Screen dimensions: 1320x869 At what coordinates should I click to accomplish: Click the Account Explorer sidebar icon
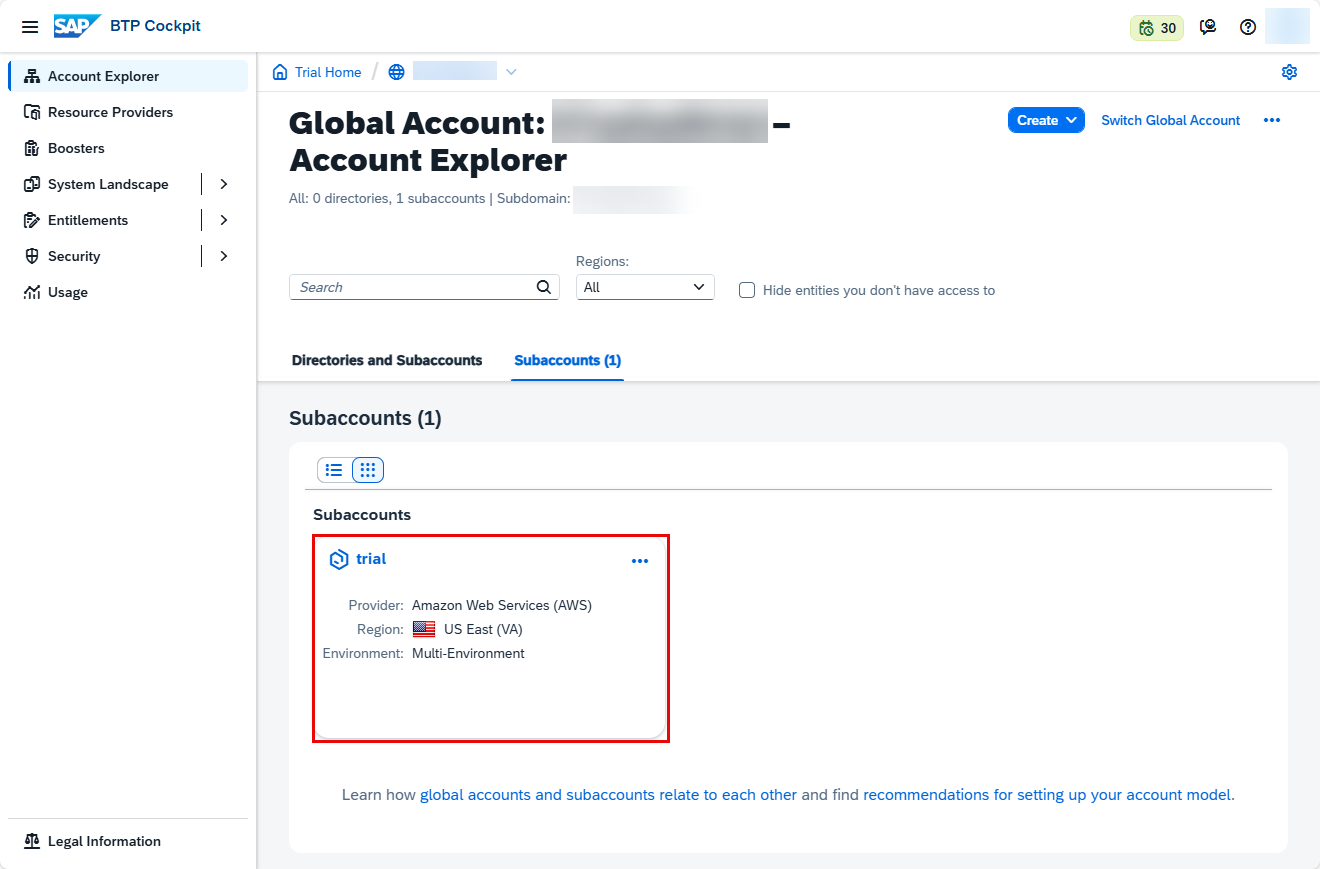point(31,76)
